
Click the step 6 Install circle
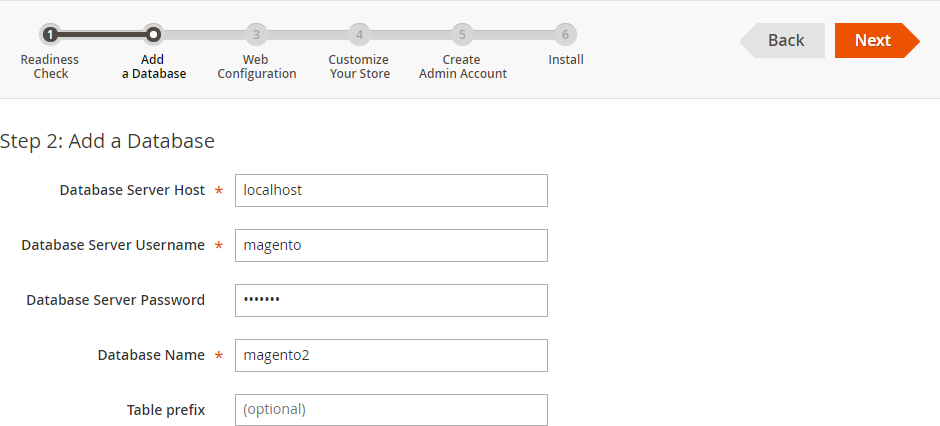click(x=565, y=35)
